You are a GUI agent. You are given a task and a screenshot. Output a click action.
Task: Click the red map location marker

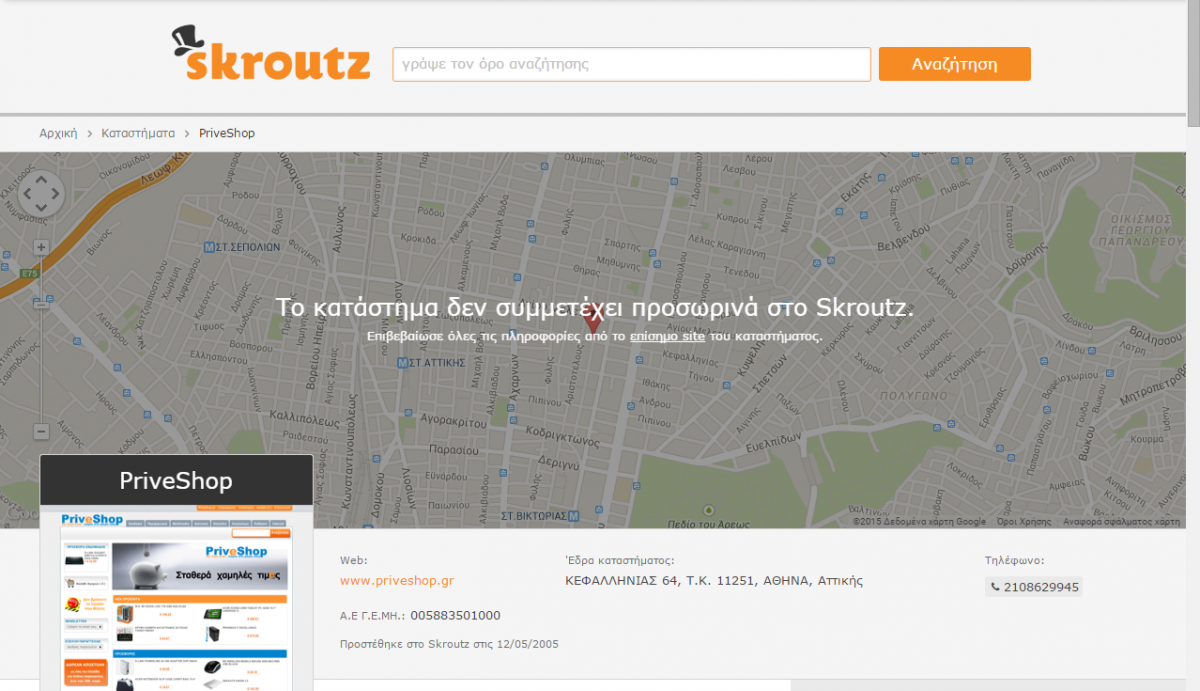click(x=593, y=318)
